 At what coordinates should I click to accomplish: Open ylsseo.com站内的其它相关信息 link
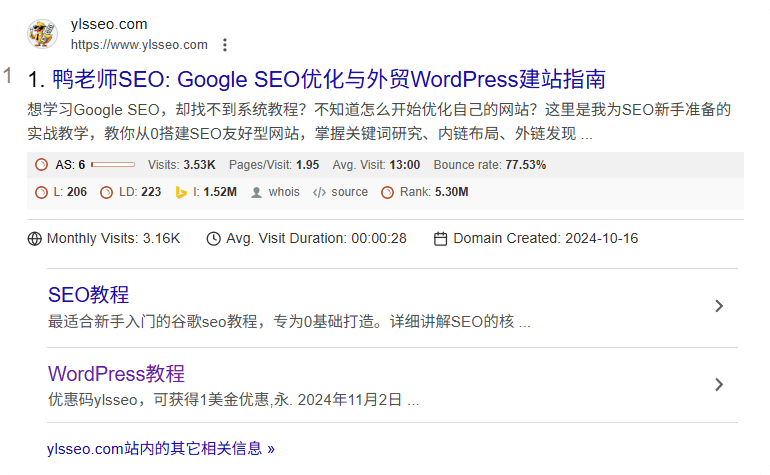[161, 448]
